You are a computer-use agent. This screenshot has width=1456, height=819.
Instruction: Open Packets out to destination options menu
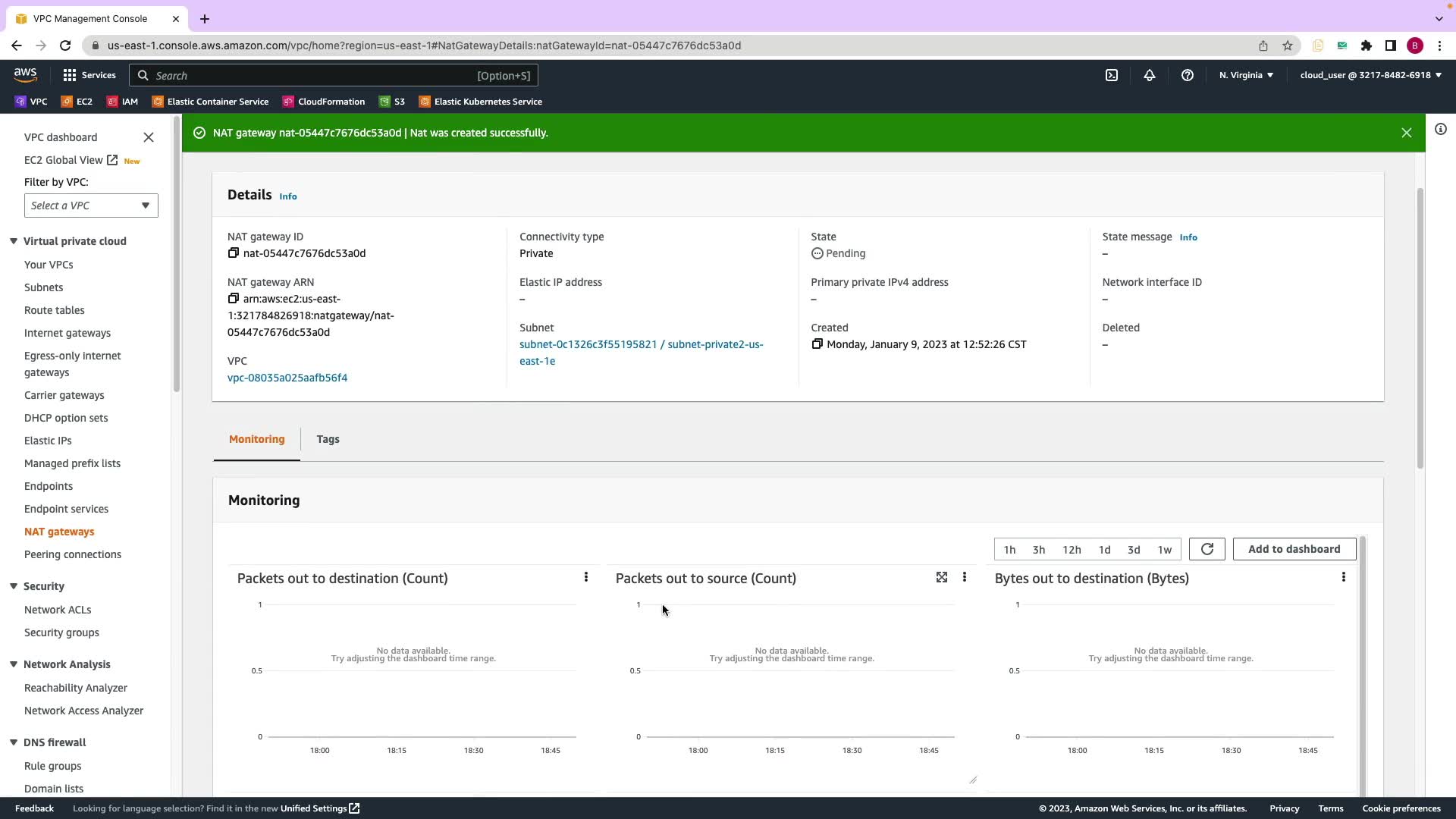586,578
